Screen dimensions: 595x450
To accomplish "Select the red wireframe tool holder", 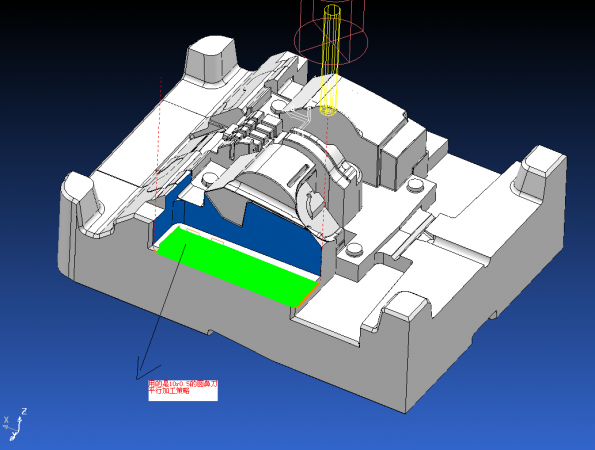I will coord(332,32).
